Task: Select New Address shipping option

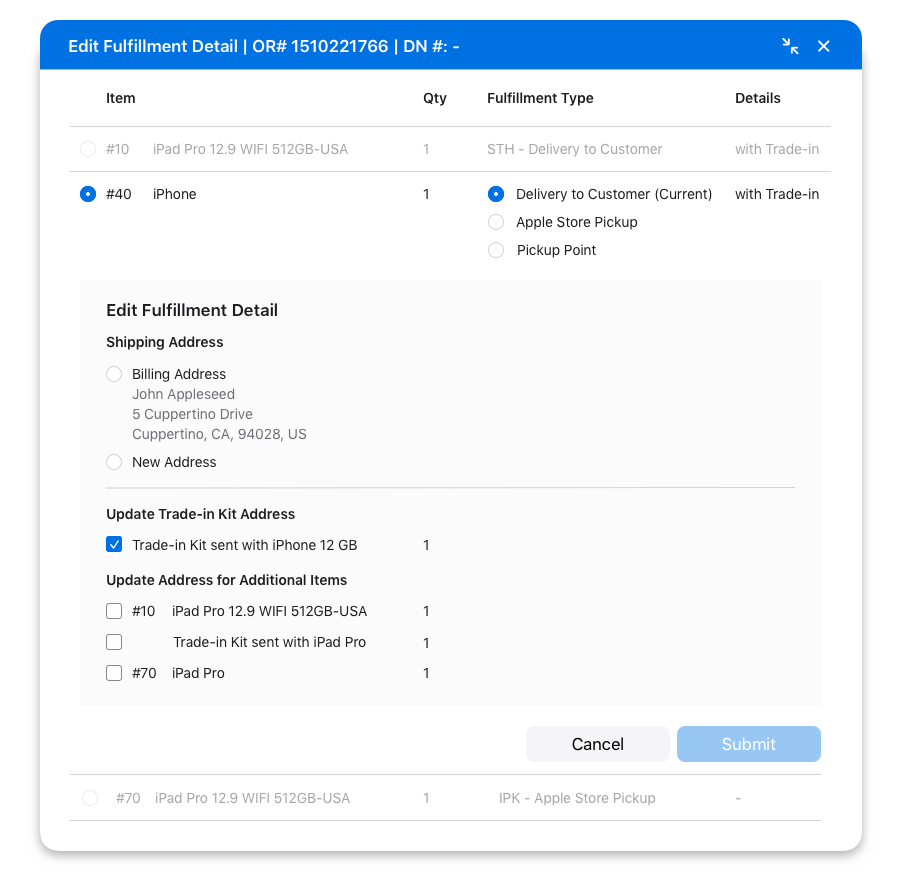Action: [x=114, y=462]
